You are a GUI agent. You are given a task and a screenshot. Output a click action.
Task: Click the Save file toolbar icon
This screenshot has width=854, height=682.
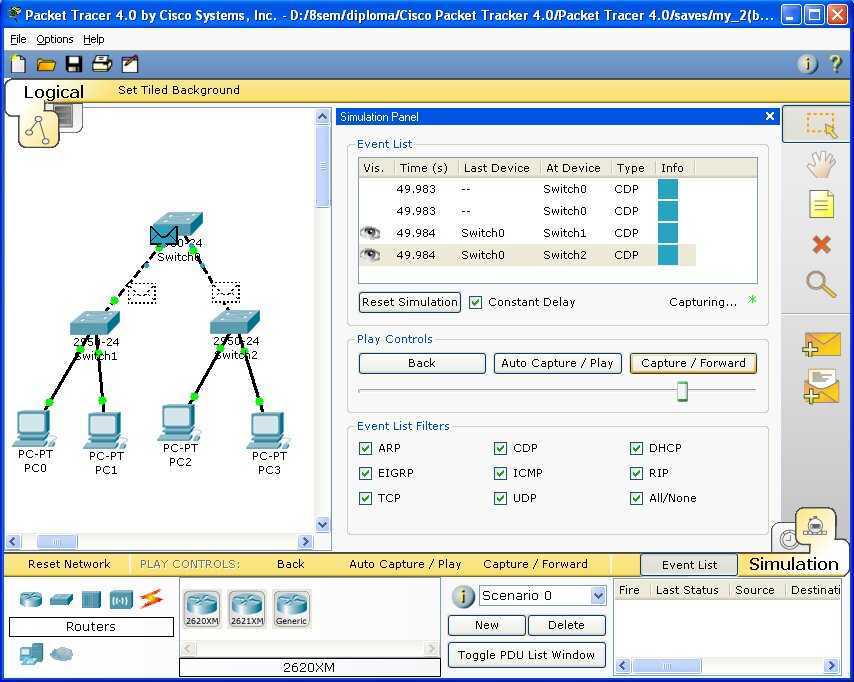point(73,64)
